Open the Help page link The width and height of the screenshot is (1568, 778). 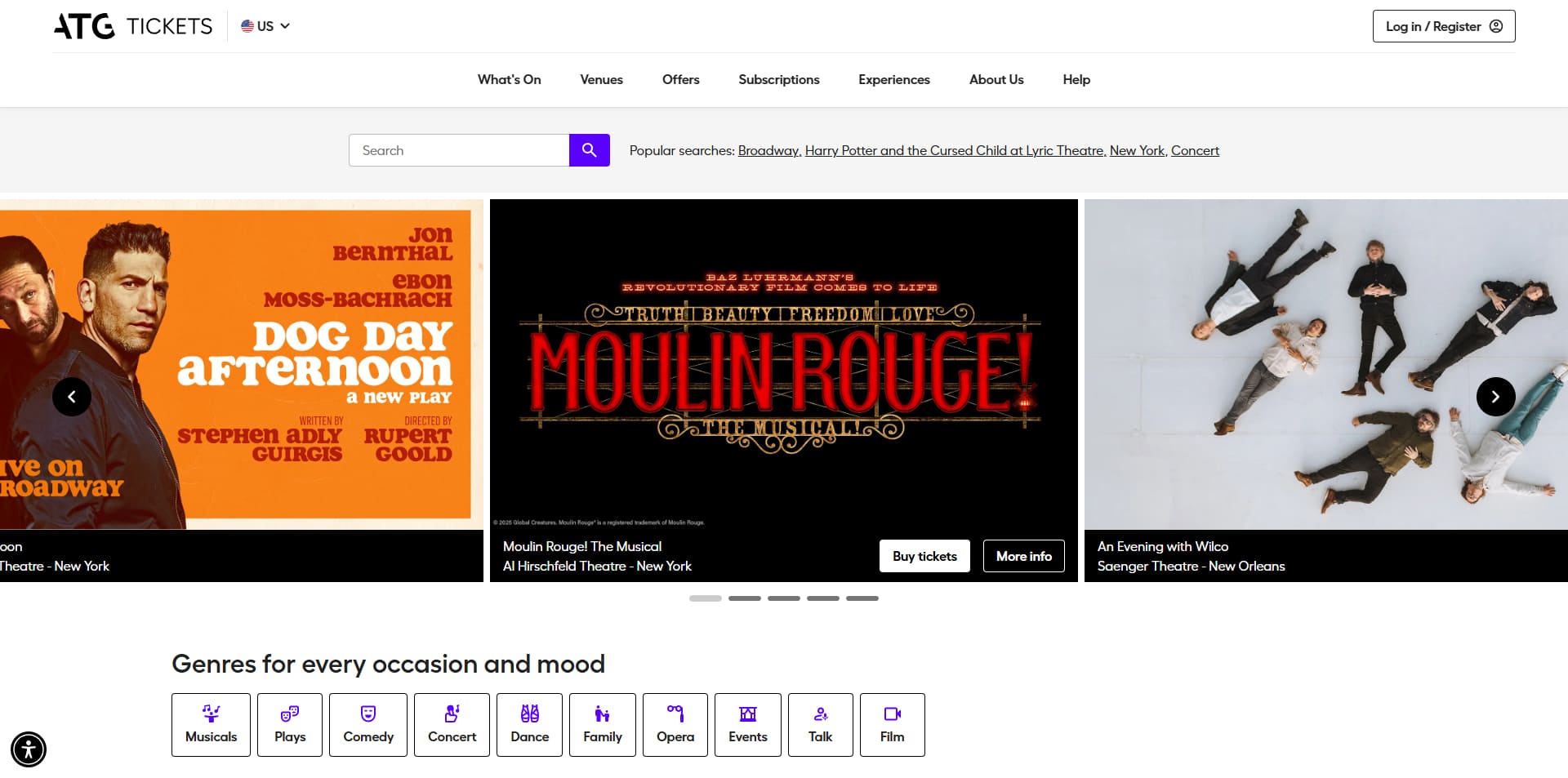point(1076,79)
